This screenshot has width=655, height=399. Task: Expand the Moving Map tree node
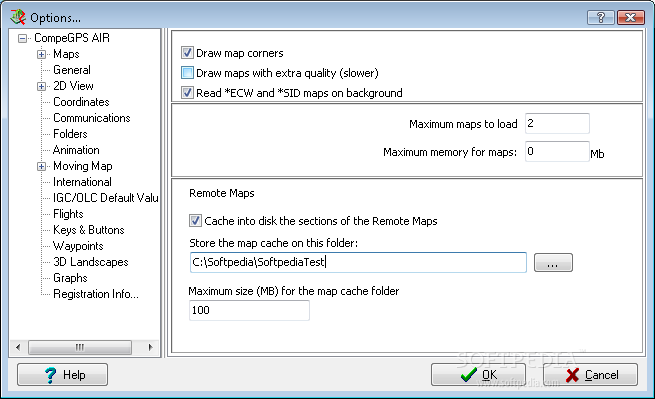pos(41,166)
